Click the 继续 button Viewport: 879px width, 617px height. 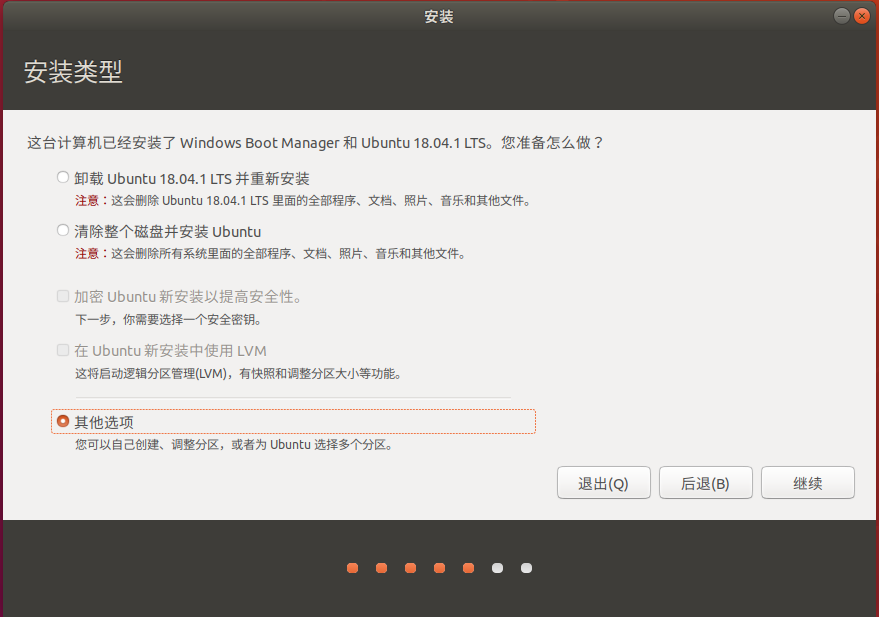[x=808, y=483]
